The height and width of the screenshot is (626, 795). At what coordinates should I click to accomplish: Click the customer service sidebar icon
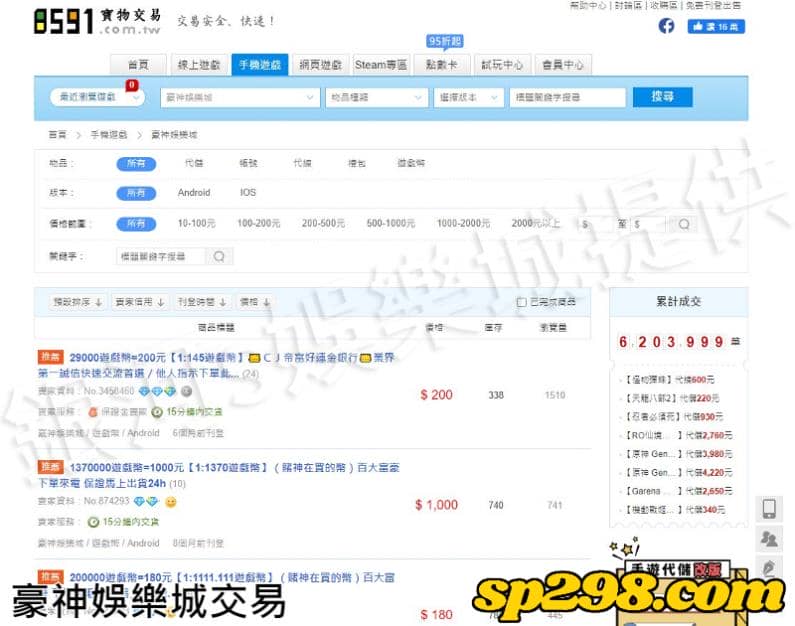tap(769, 538)
